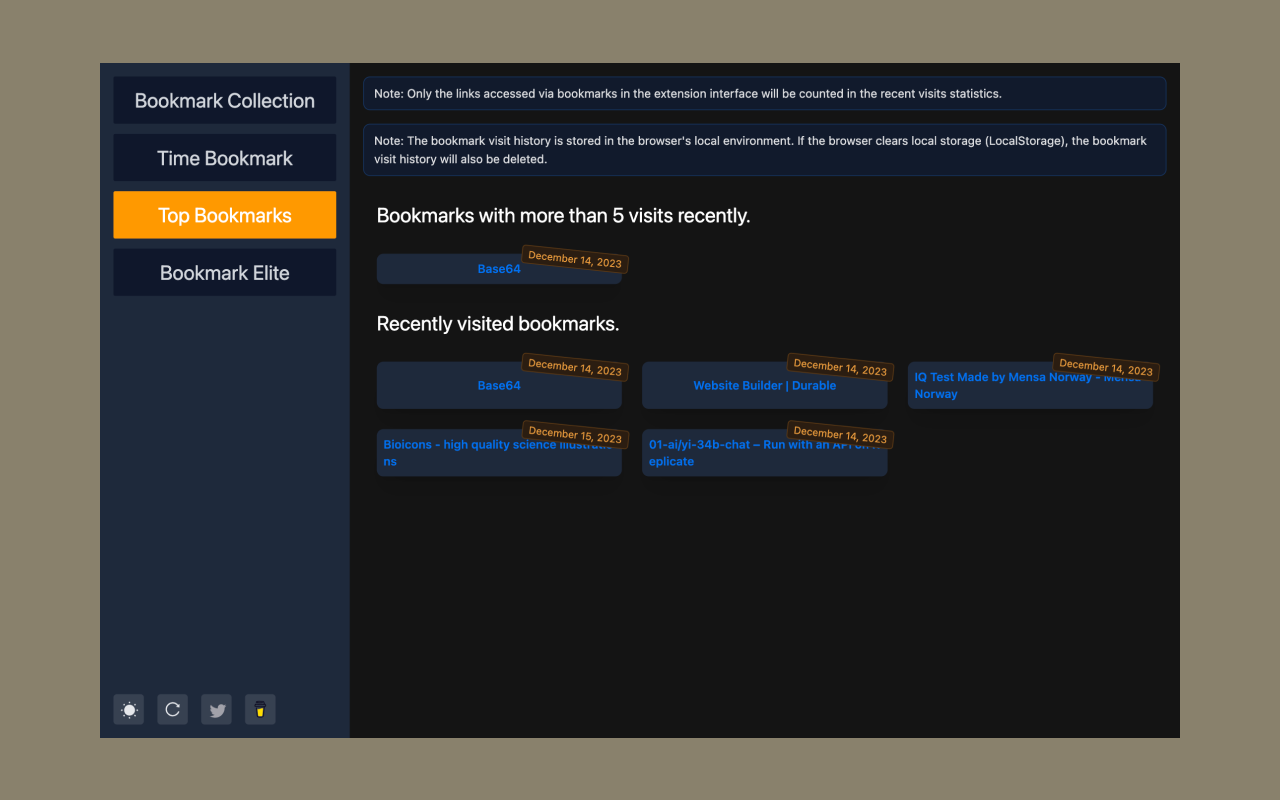Click the 'Recently visited bookmarks.' heading

(498, 324)
